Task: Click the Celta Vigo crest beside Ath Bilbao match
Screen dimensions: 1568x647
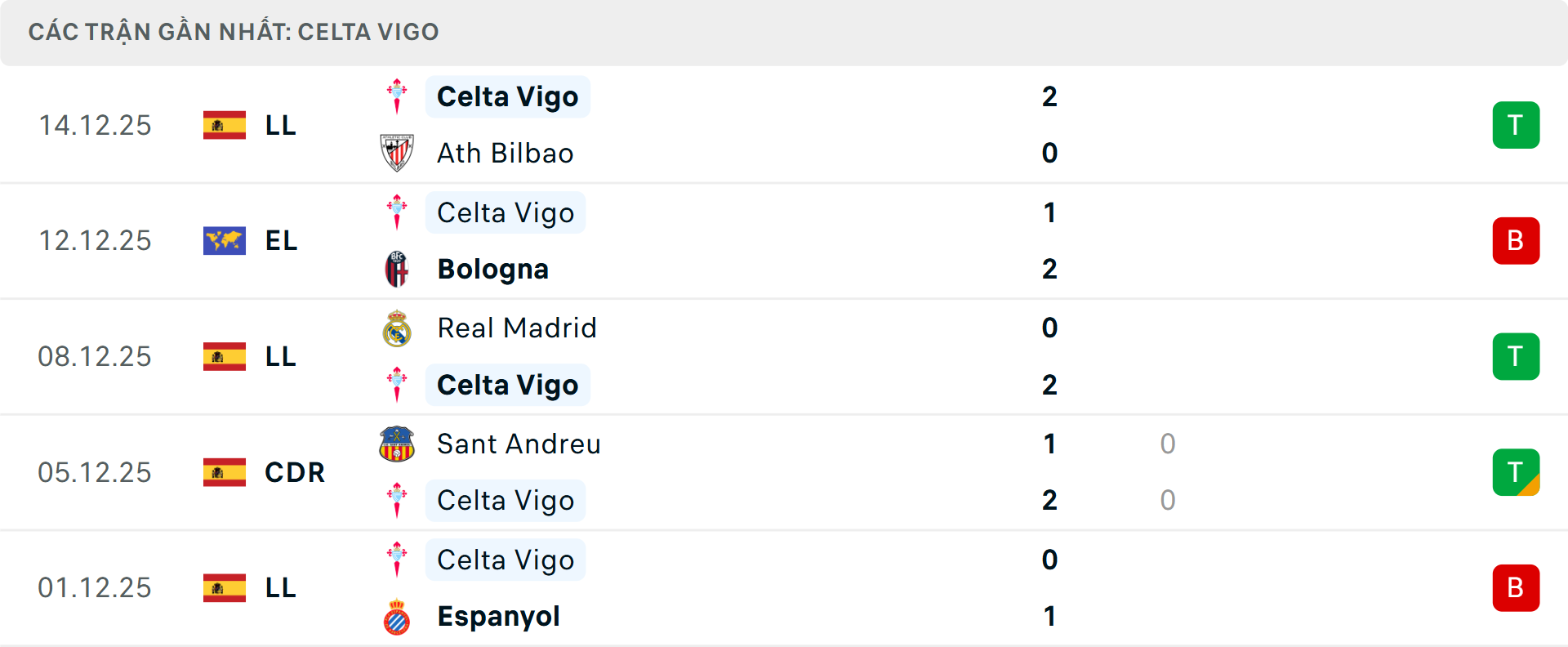Action: (x=398, y=96)
